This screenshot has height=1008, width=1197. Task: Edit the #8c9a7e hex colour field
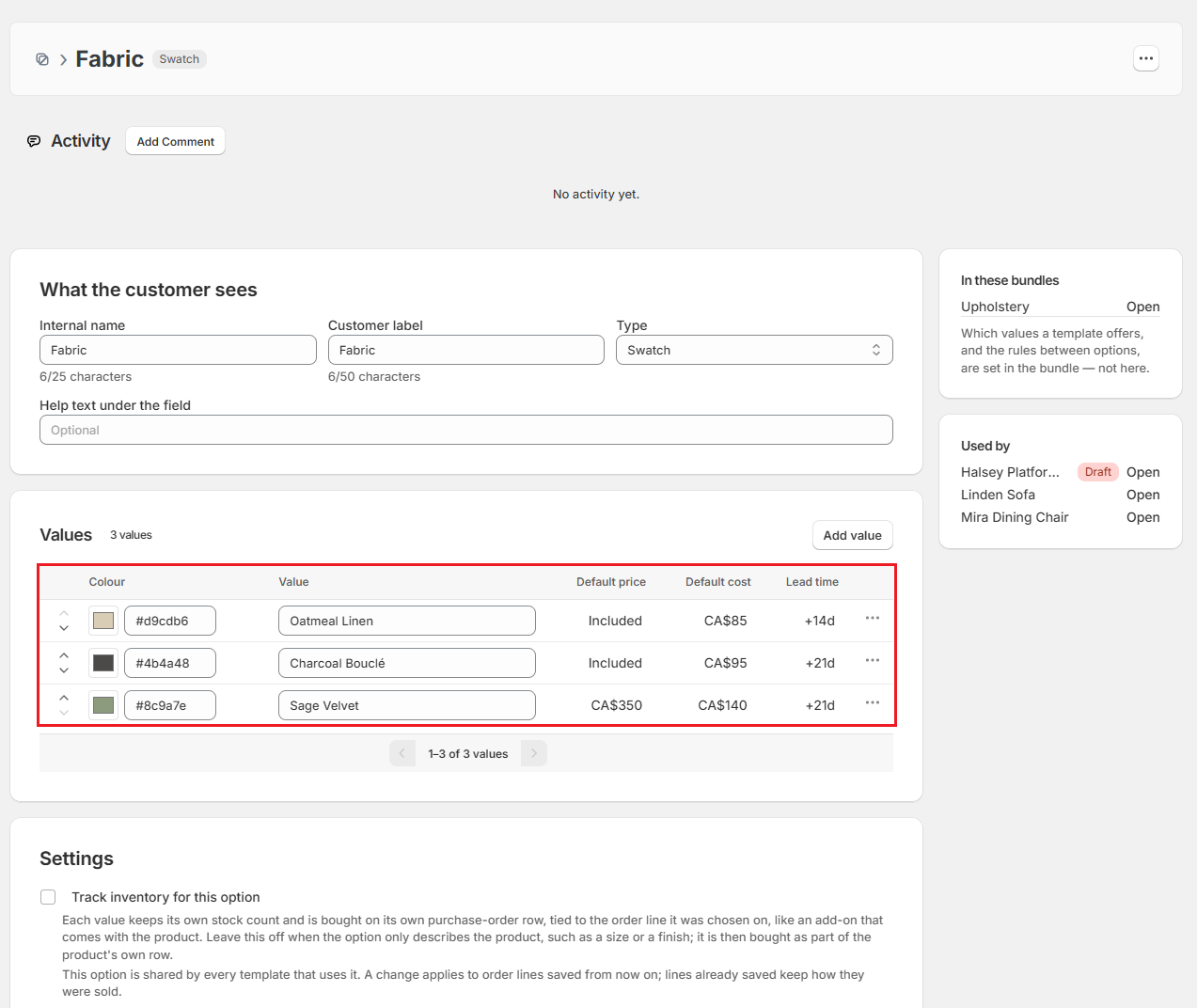tap(170, 705)
